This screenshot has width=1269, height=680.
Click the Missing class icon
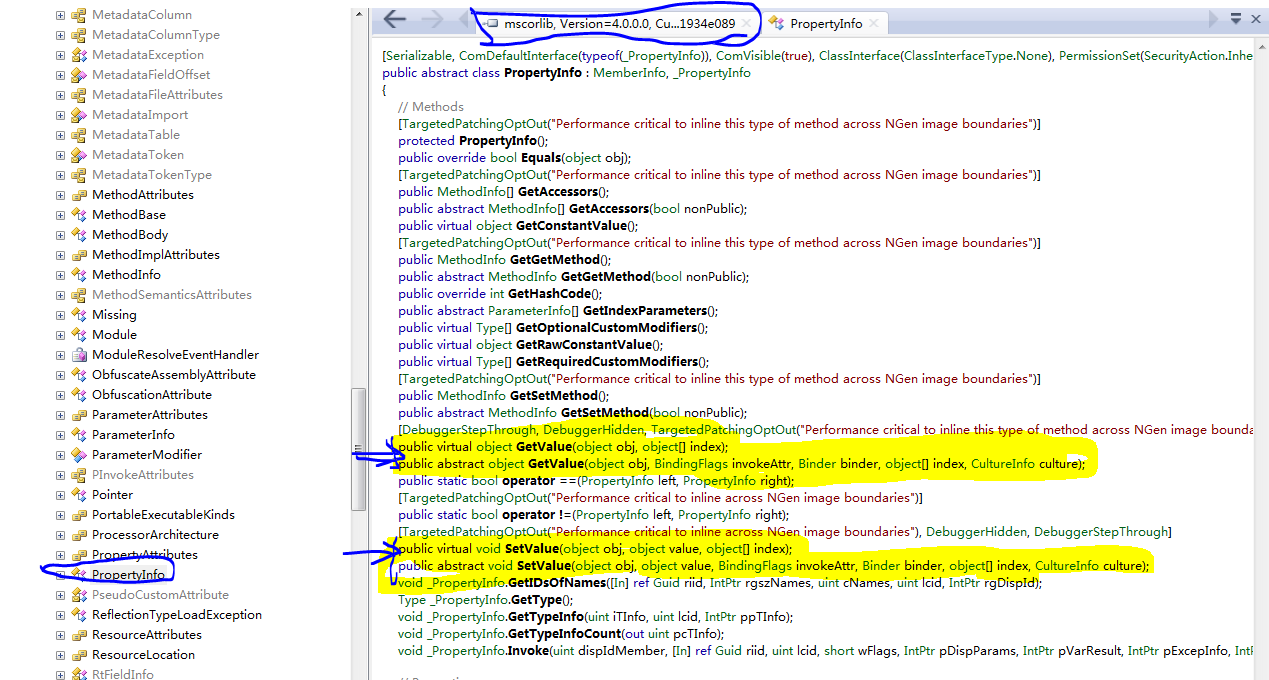[79, 315]
